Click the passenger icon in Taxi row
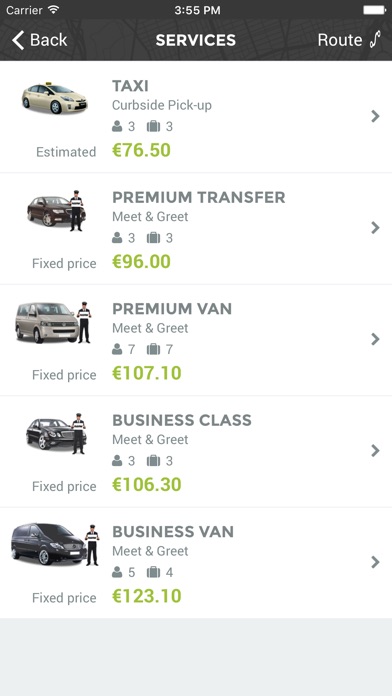This screenshot has height=696, width=392. [x=117, y=127]
